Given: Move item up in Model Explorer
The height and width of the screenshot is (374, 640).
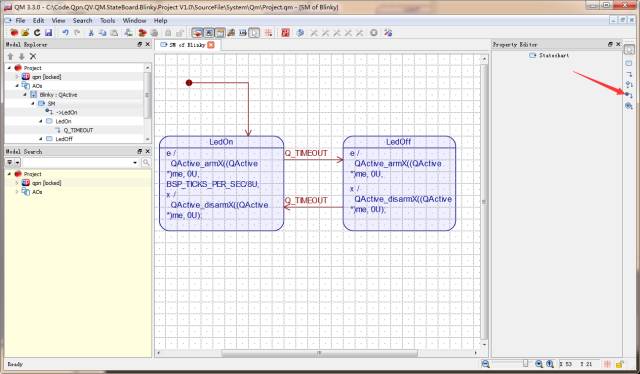Looking at the screenshot, I should [11, 56].
